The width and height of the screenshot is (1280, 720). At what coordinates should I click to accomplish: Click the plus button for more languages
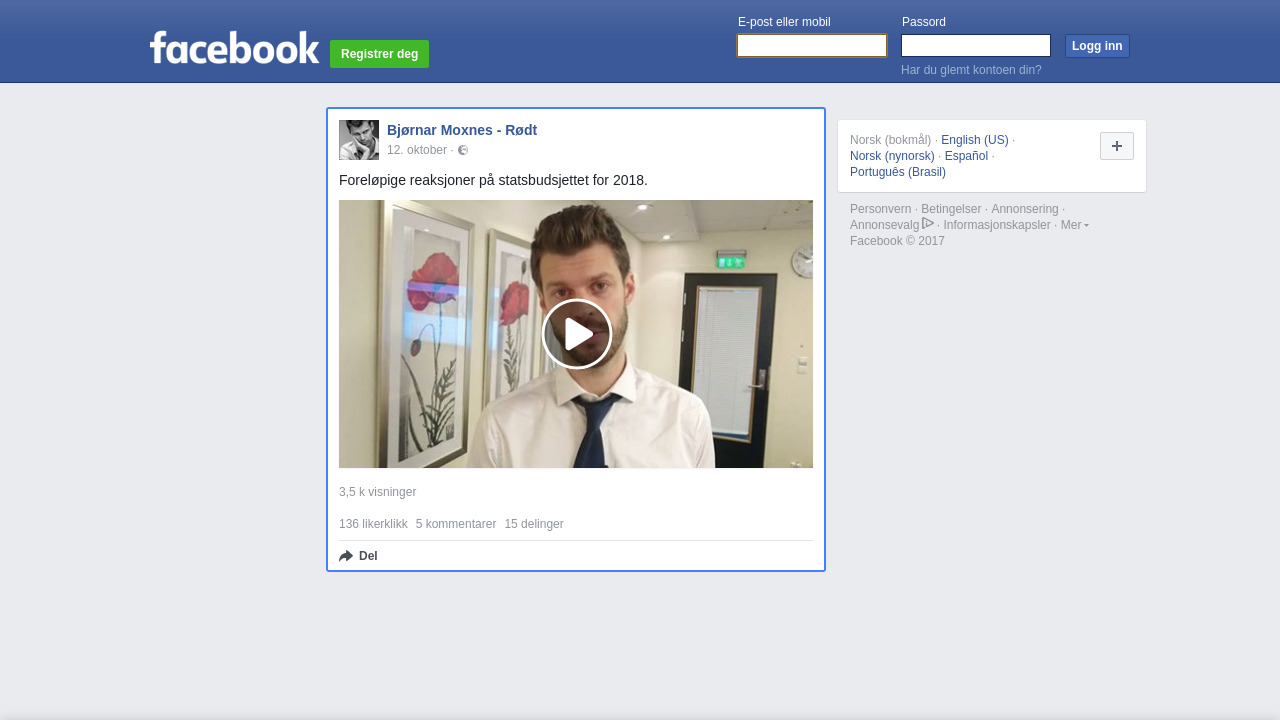(x=1117, y=146)
